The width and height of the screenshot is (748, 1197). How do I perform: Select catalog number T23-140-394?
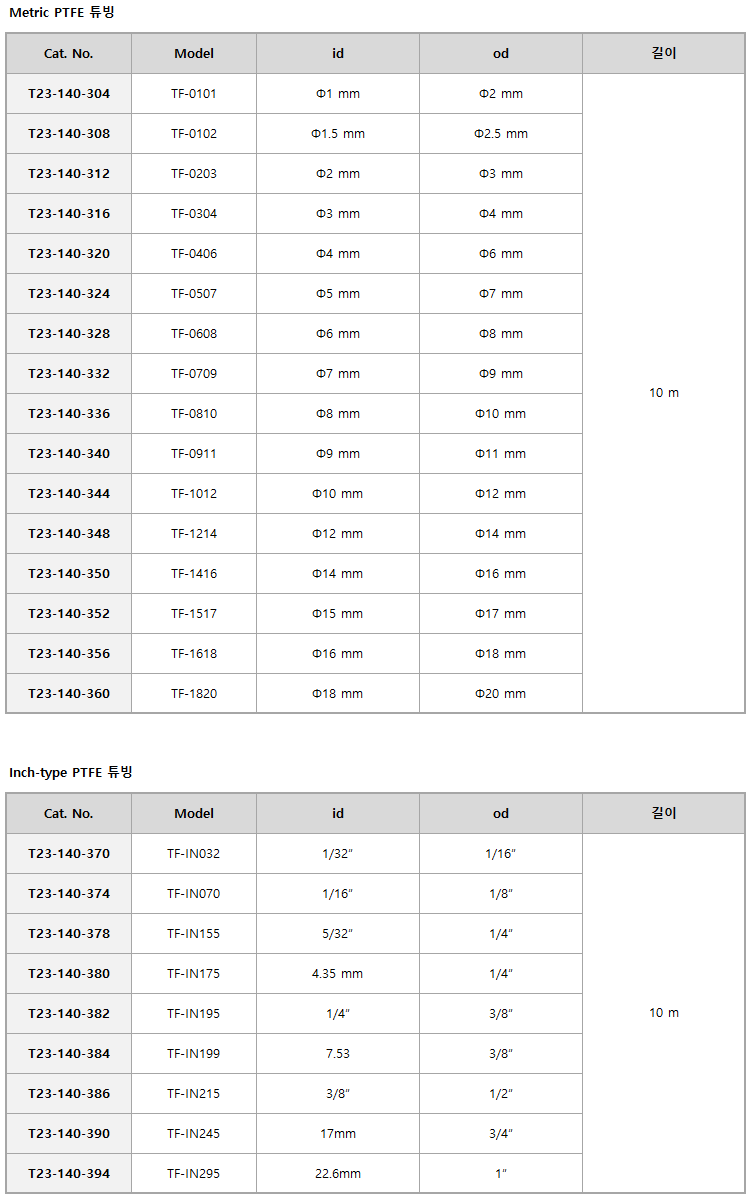[x=69, y=1173]
